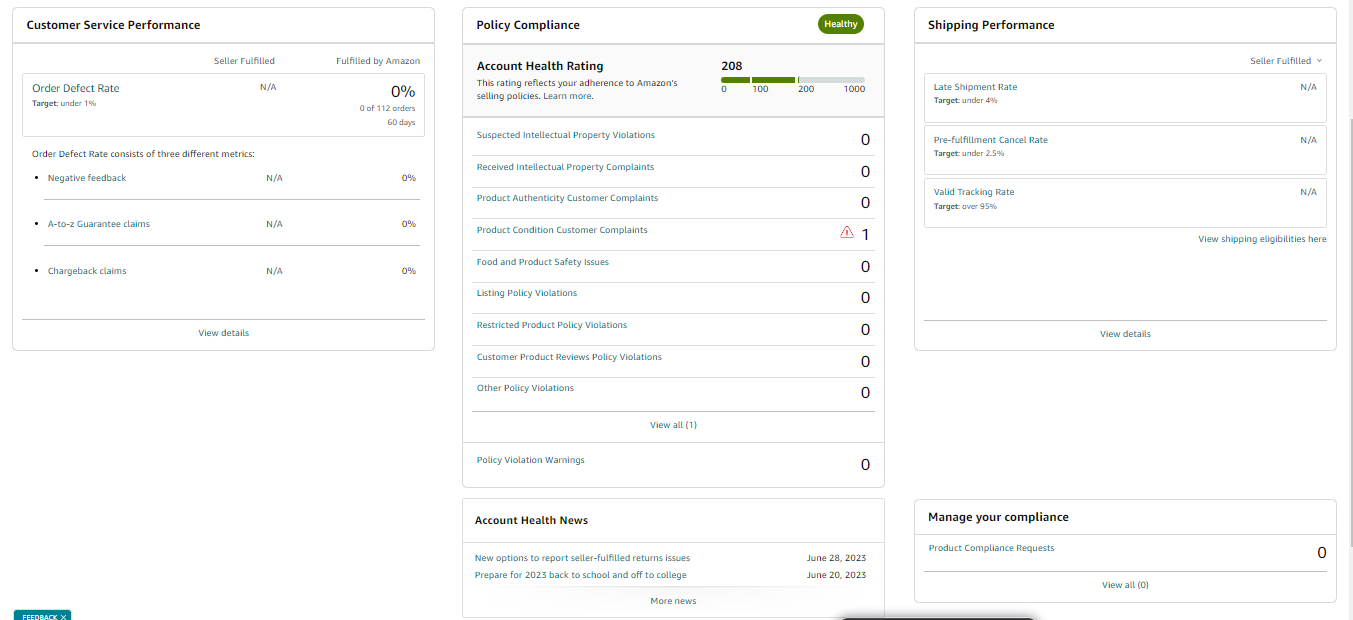Viewport: 1353px width, 620px height.
Task: Click More news in Account Health News
Action: (673, 601)
